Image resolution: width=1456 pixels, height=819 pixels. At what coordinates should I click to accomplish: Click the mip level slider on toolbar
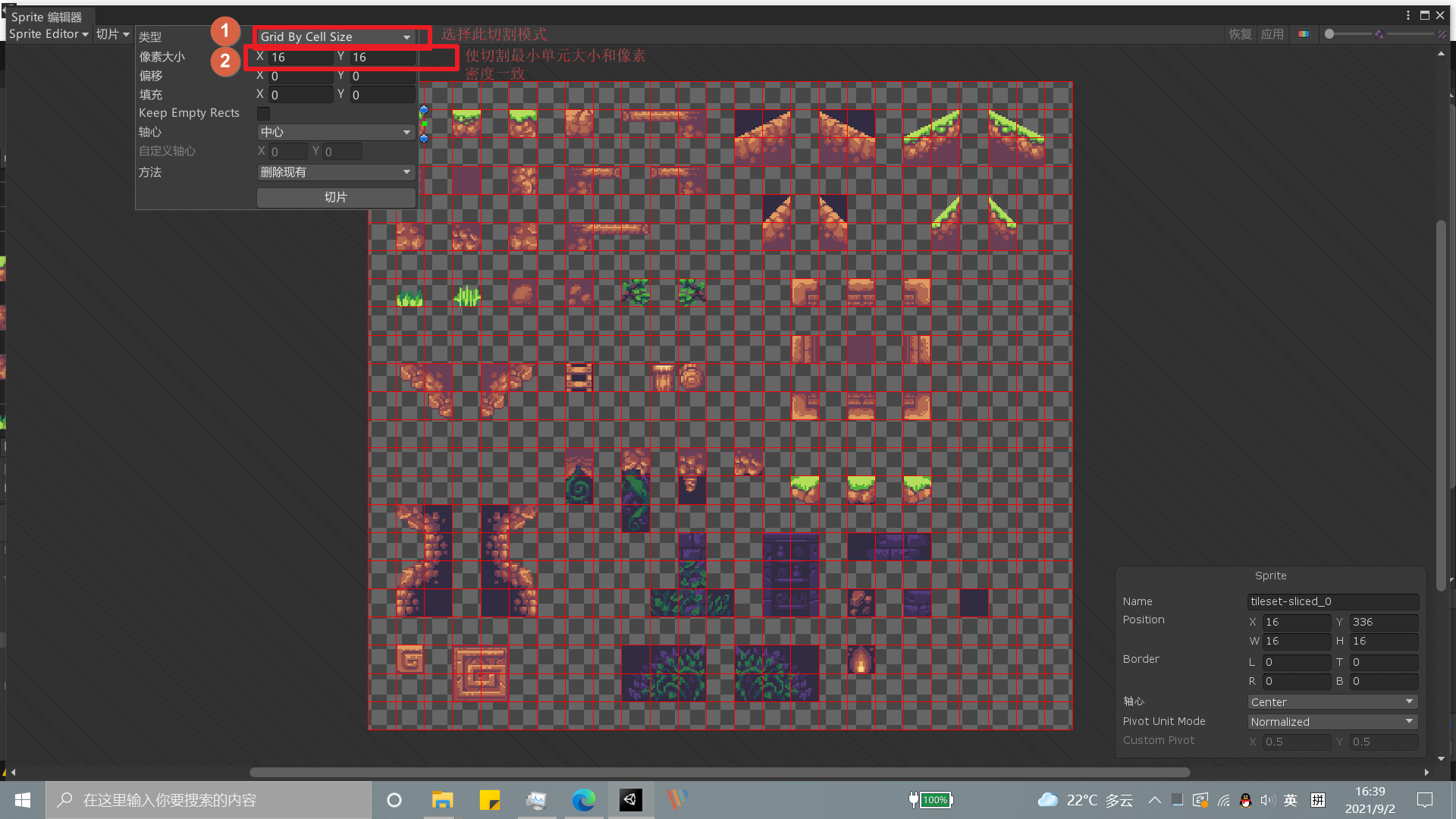pos(1410,34)
